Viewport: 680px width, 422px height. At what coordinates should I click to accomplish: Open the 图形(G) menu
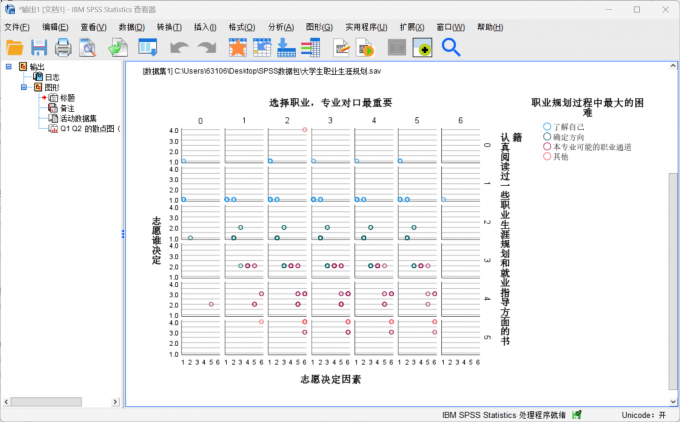[x=321, y=26]
